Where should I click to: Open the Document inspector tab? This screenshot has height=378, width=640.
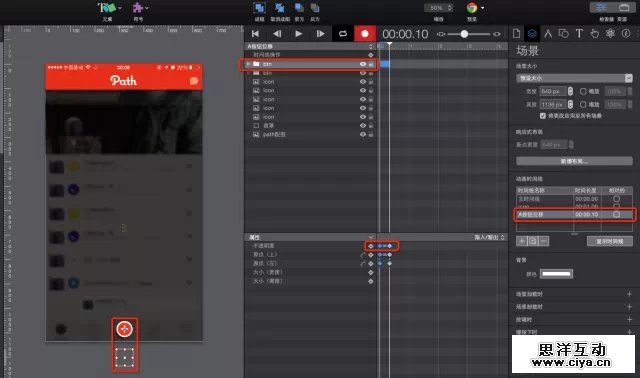point(516,33)
